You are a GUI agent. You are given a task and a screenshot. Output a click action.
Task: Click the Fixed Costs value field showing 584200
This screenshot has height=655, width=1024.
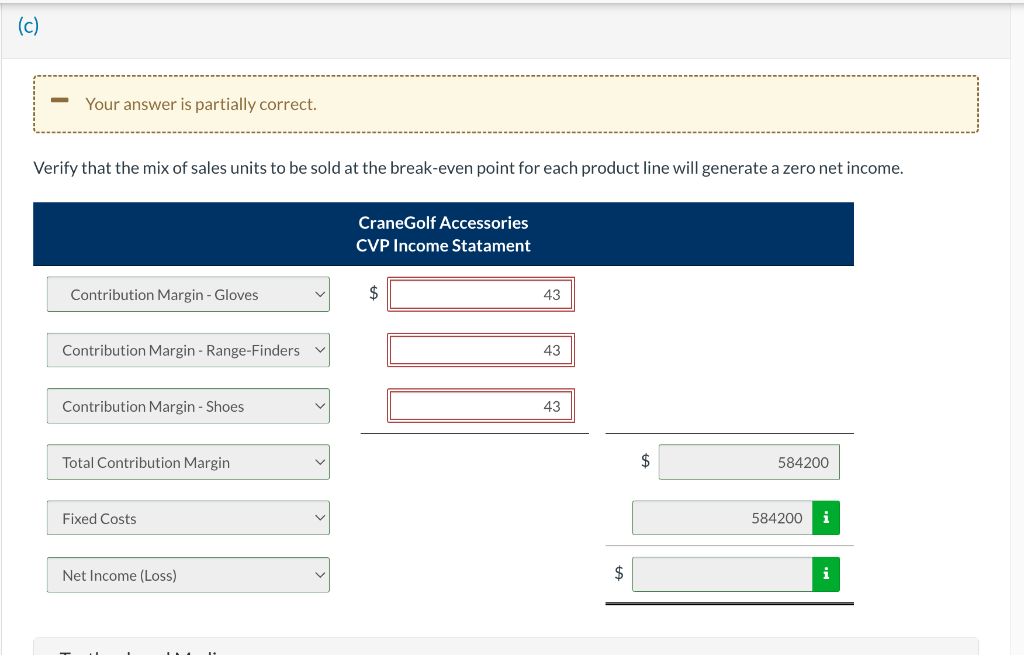pos(722,519)
